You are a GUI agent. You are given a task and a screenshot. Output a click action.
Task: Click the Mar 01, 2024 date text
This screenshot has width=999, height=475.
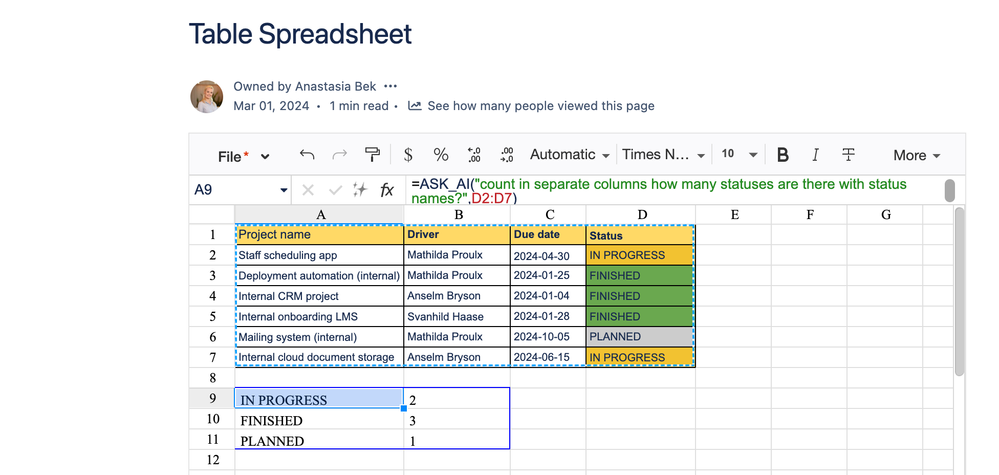(271, 106)
